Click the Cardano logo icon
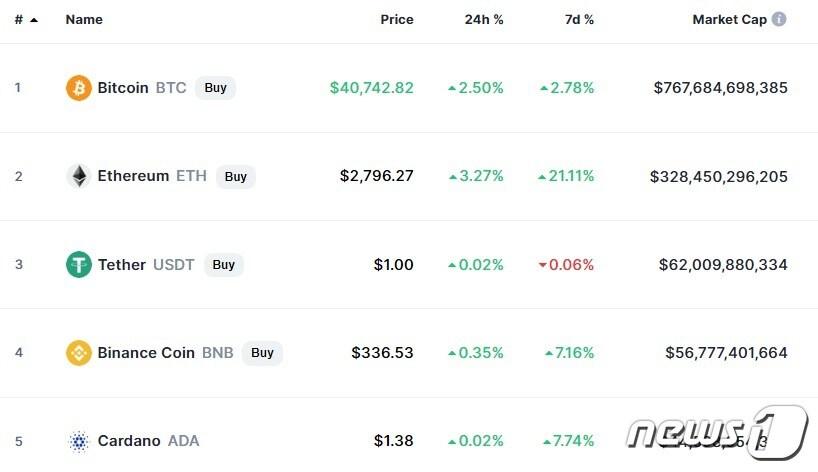 [x=78, y=441]
